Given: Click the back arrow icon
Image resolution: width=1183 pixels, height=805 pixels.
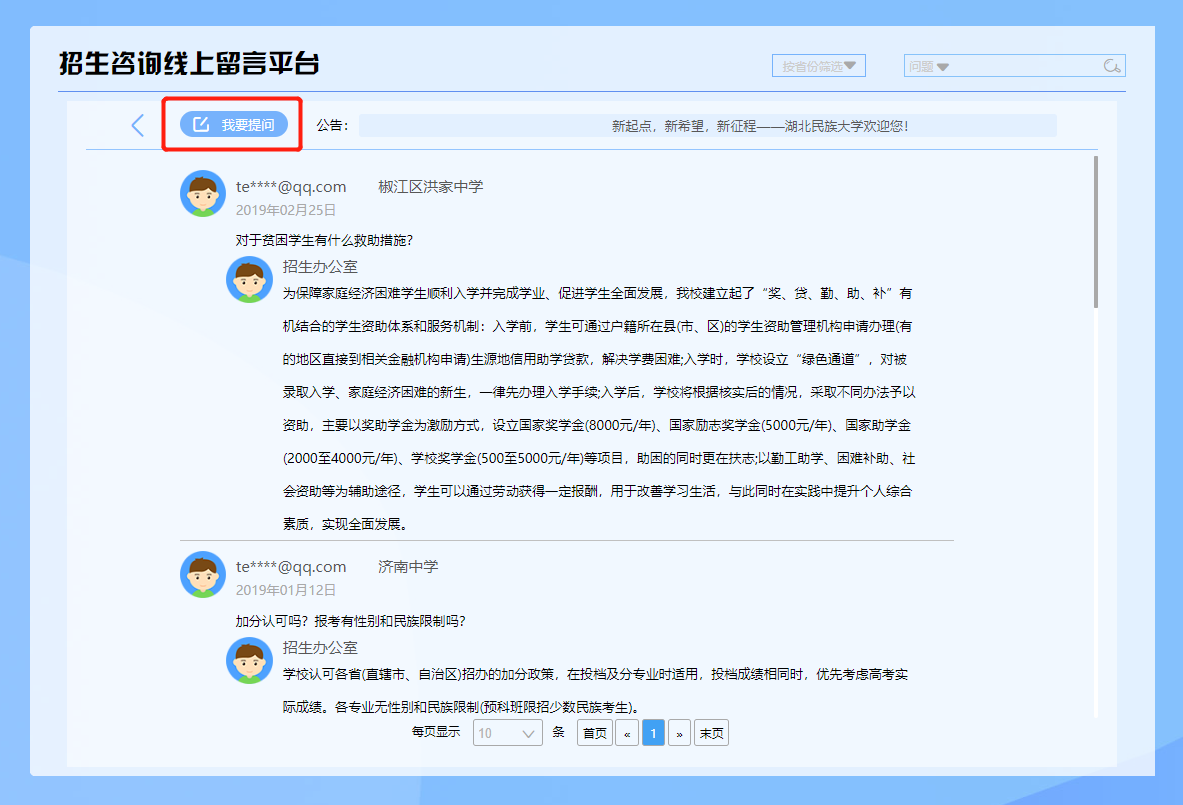Looking at the screenshot, I should 138,125.
